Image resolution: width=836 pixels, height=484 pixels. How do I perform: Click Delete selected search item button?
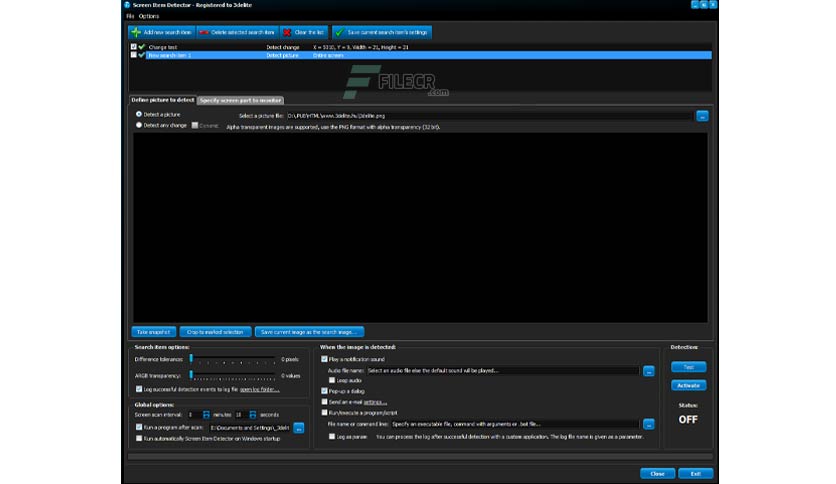238,33
